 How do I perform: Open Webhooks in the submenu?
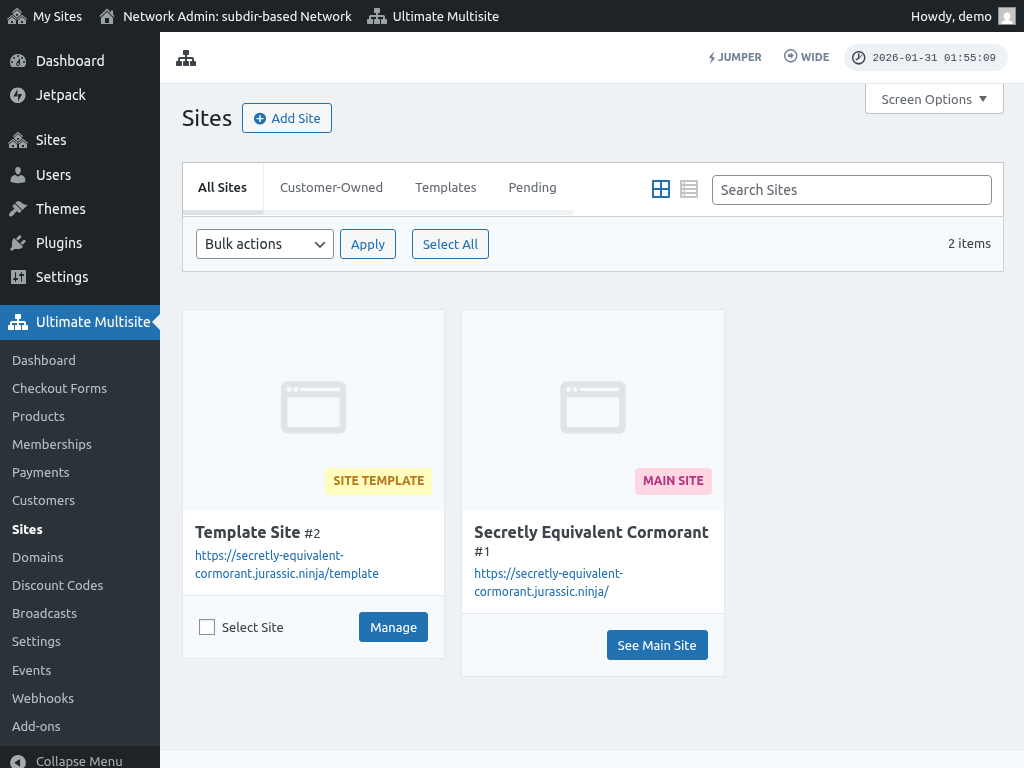click(x=43, y=699)
